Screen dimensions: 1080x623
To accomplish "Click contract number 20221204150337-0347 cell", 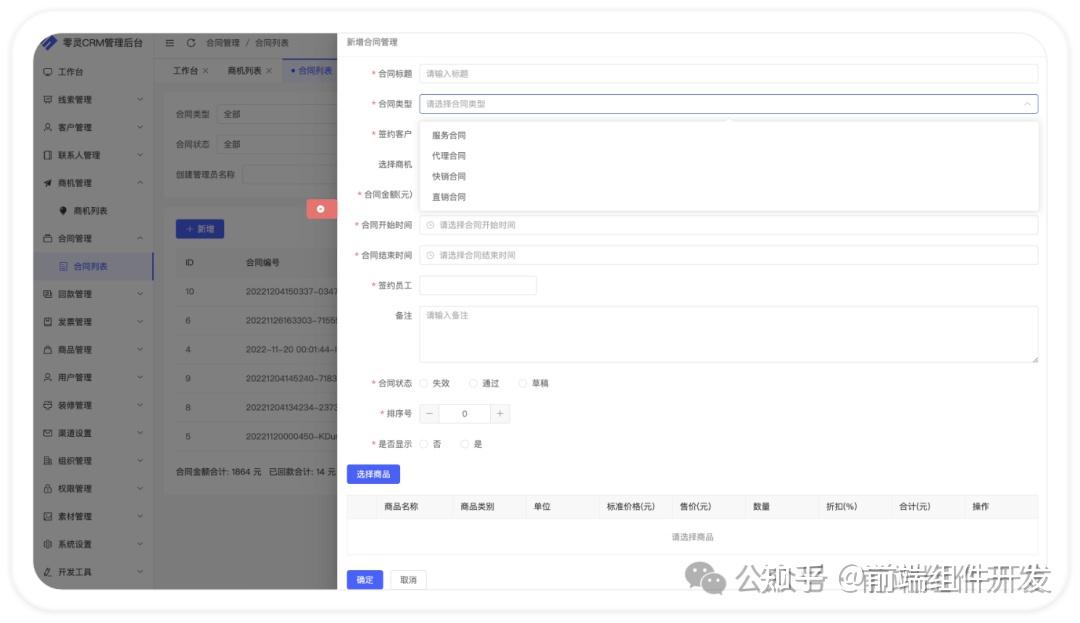I will point(291,292).
